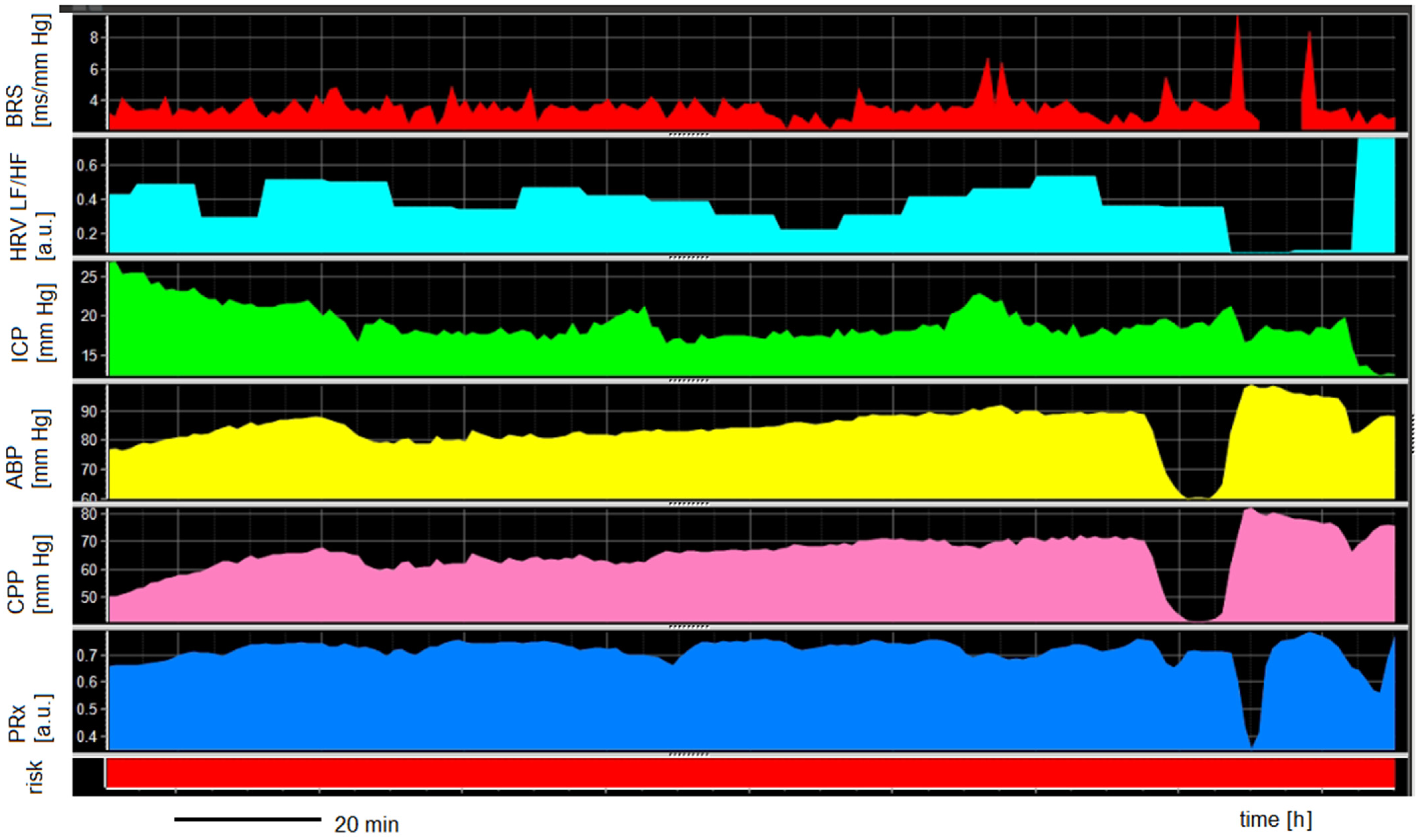Click the second small gray button in top bar

click(96, 9)
